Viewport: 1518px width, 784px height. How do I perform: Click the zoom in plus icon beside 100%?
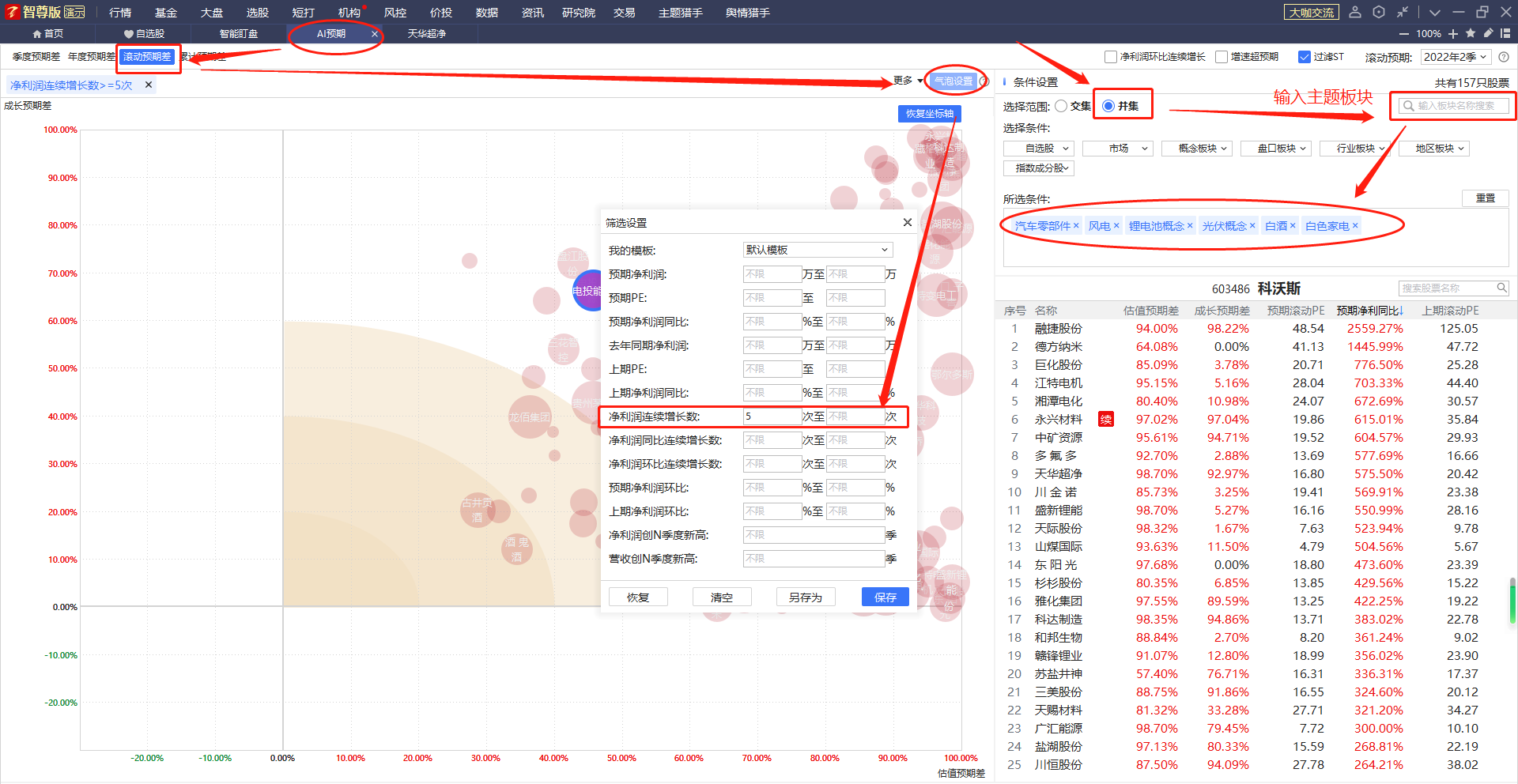[1453, 34]
